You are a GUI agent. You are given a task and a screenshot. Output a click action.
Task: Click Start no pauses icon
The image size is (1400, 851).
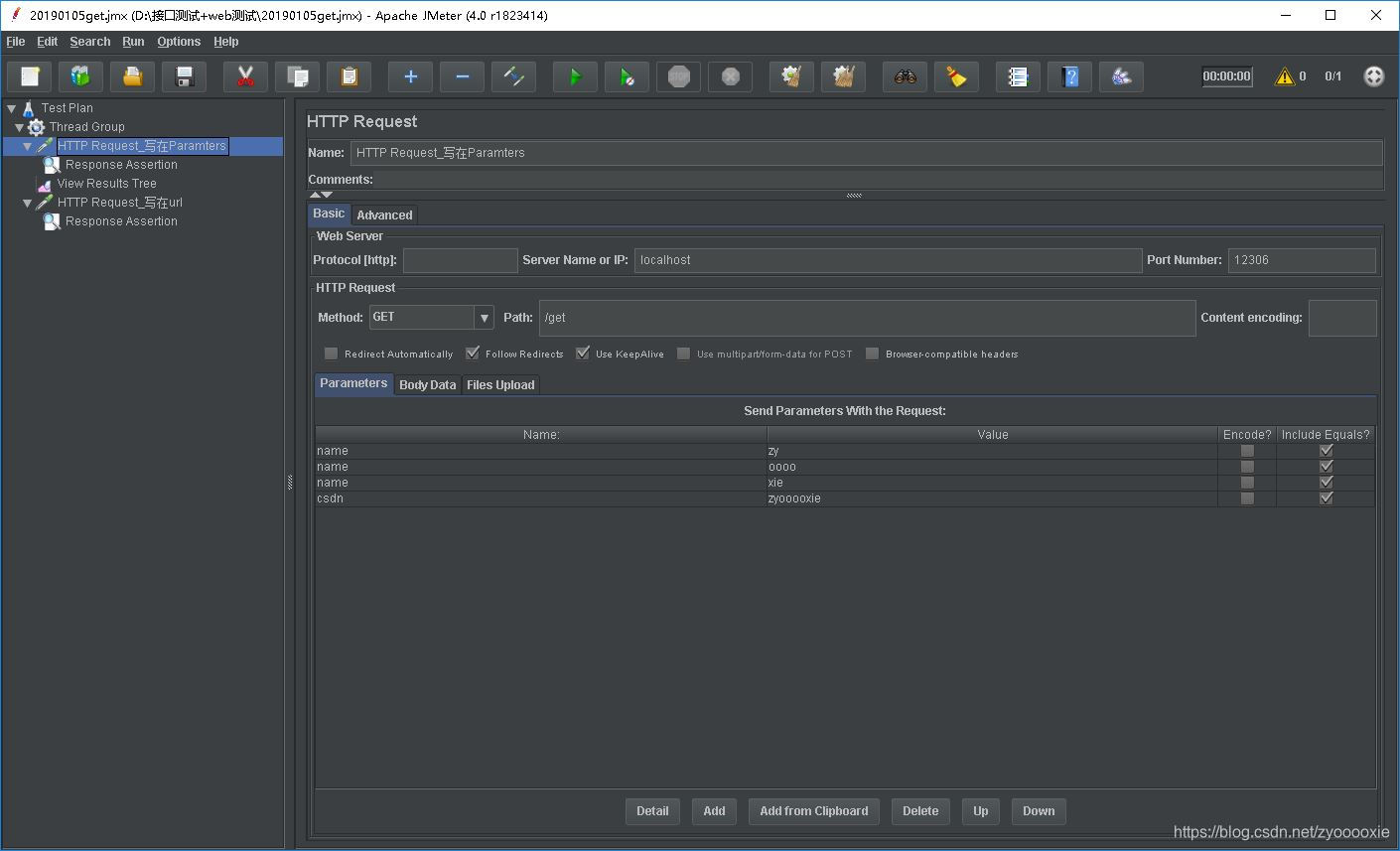[628, 76]
